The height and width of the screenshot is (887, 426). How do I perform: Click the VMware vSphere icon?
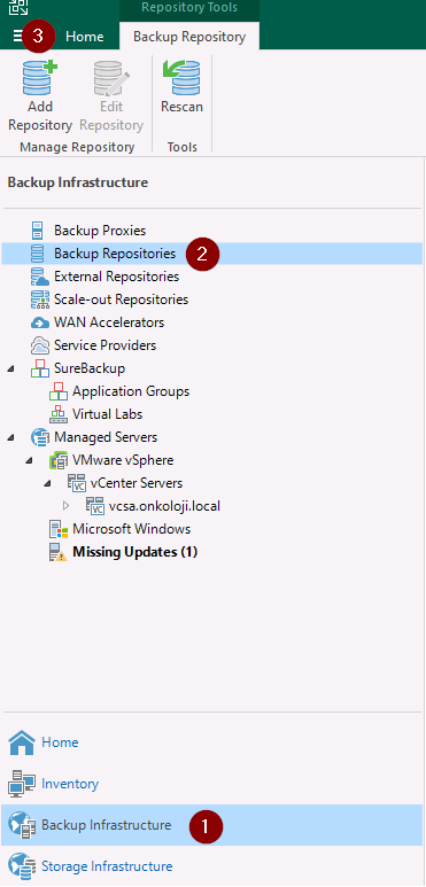(58, 460)
